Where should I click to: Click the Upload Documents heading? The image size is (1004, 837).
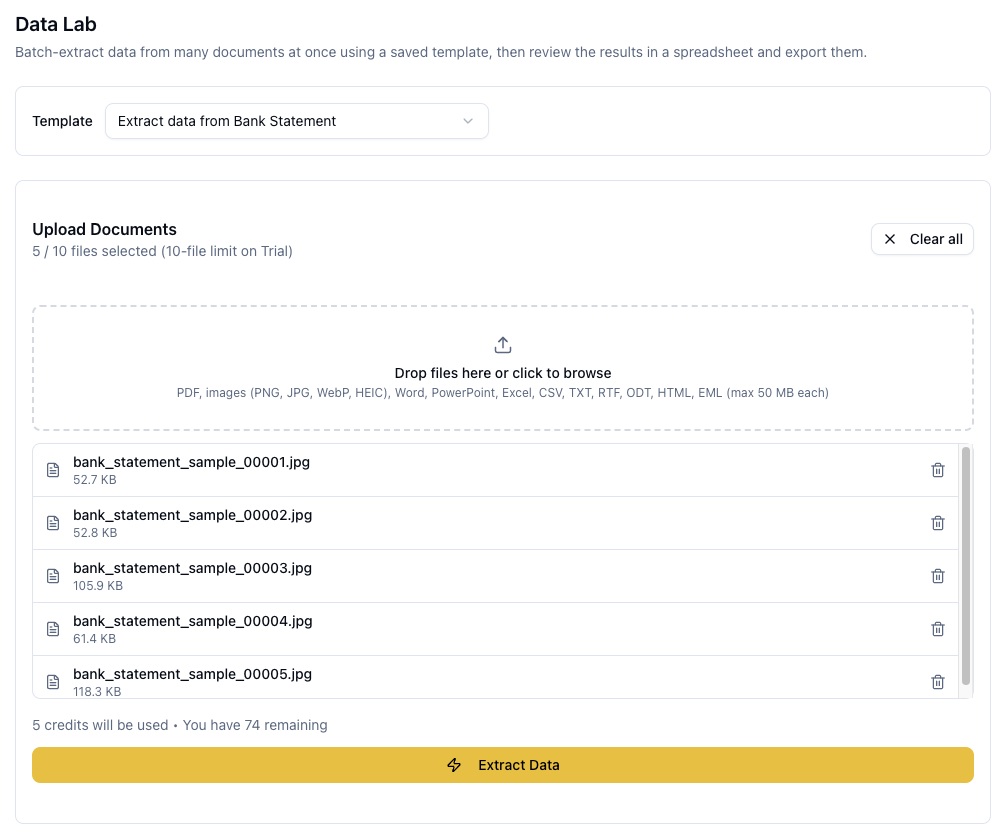pos(104,229)
